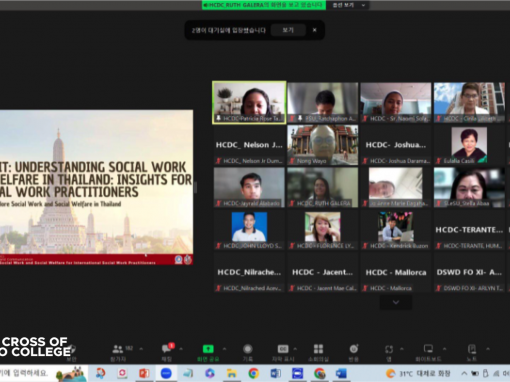Open the Chat panel with unread badge
Screen dimensions: 510x382
click(x=167, y=353)
